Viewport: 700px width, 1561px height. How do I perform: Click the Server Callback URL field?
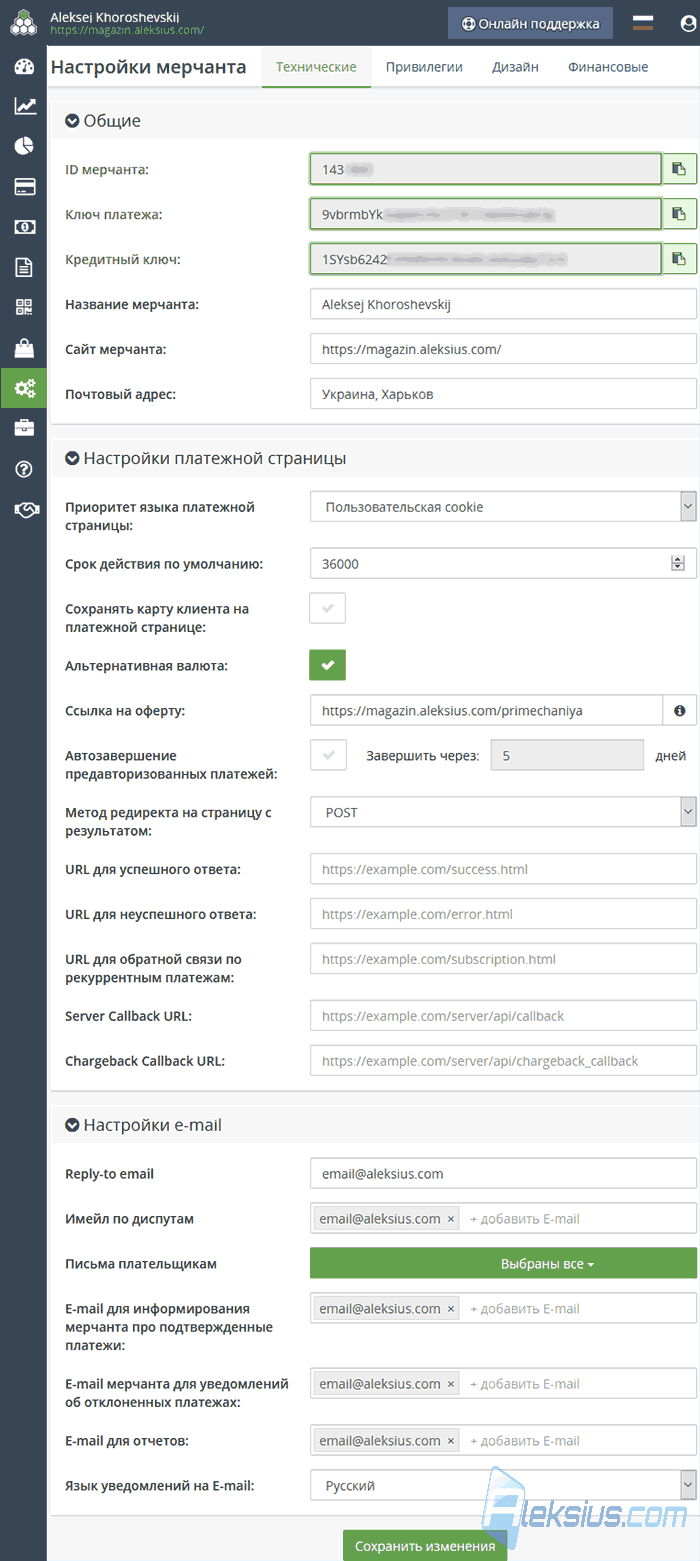[x=503, y=1016]
